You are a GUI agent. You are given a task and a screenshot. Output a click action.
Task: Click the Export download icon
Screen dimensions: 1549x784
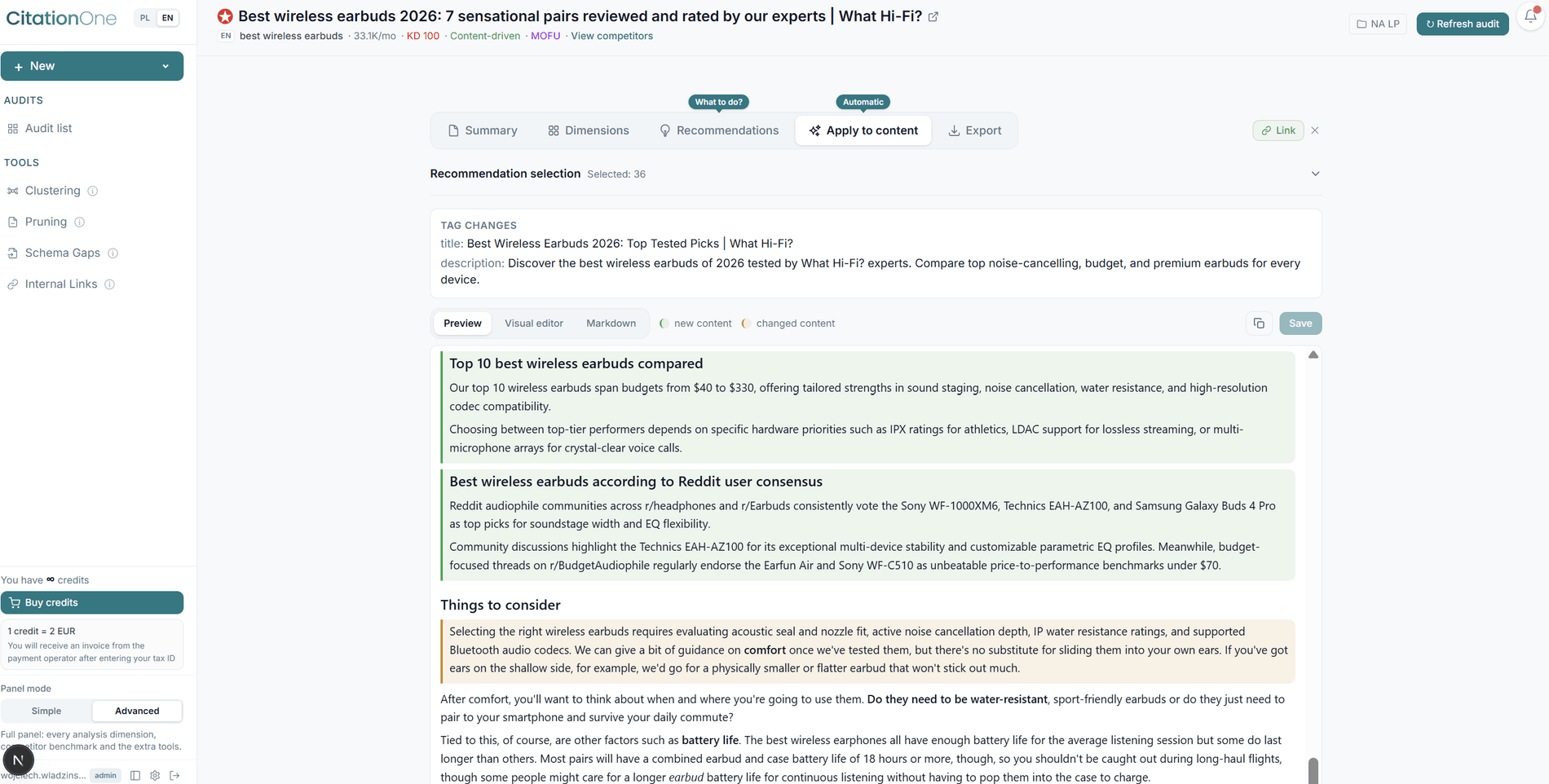click(954, 130)
